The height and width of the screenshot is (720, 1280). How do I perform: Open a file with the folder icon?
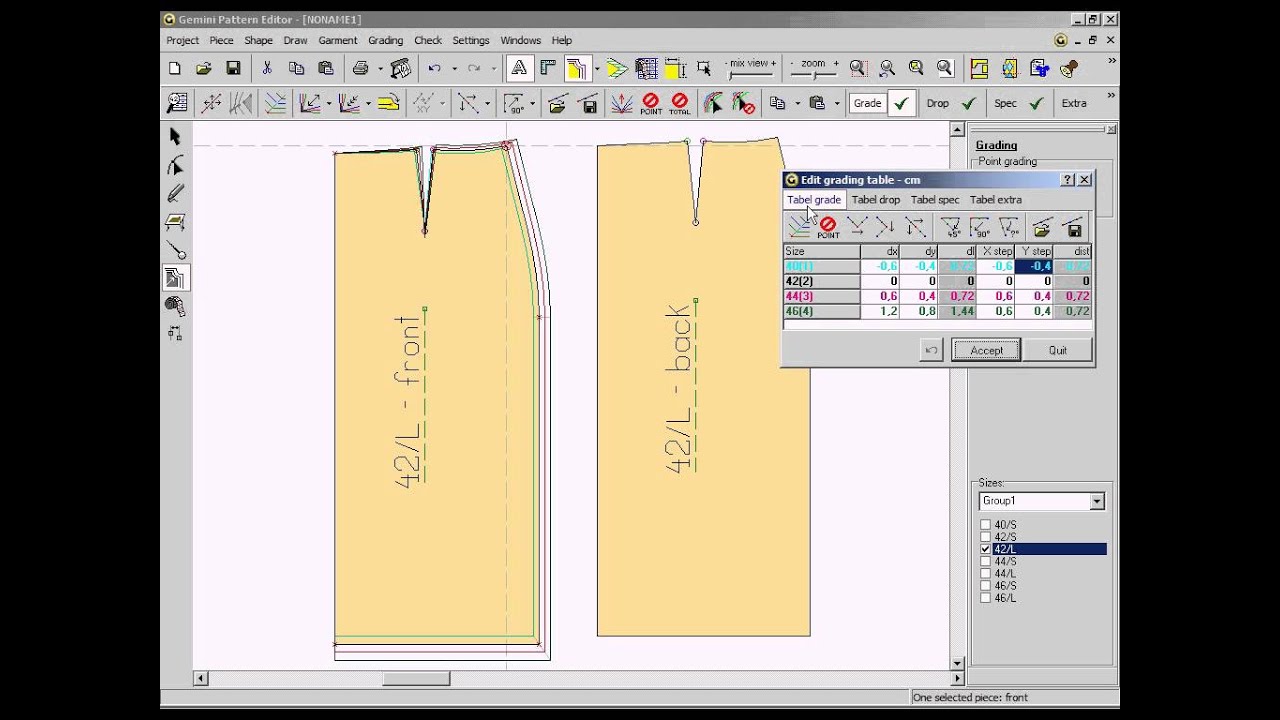204,68
